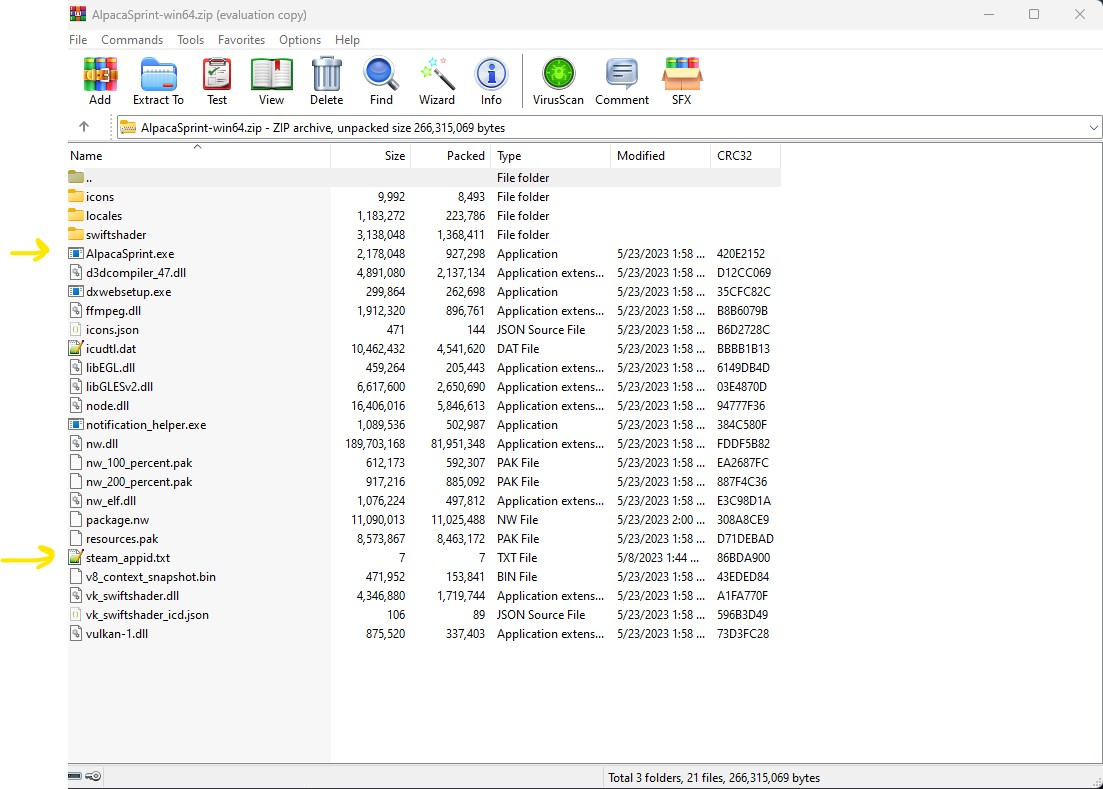Click the icudtl.dat file icon
The width and height of the screenshot is (1103, 789).
[x=76, y=348]
